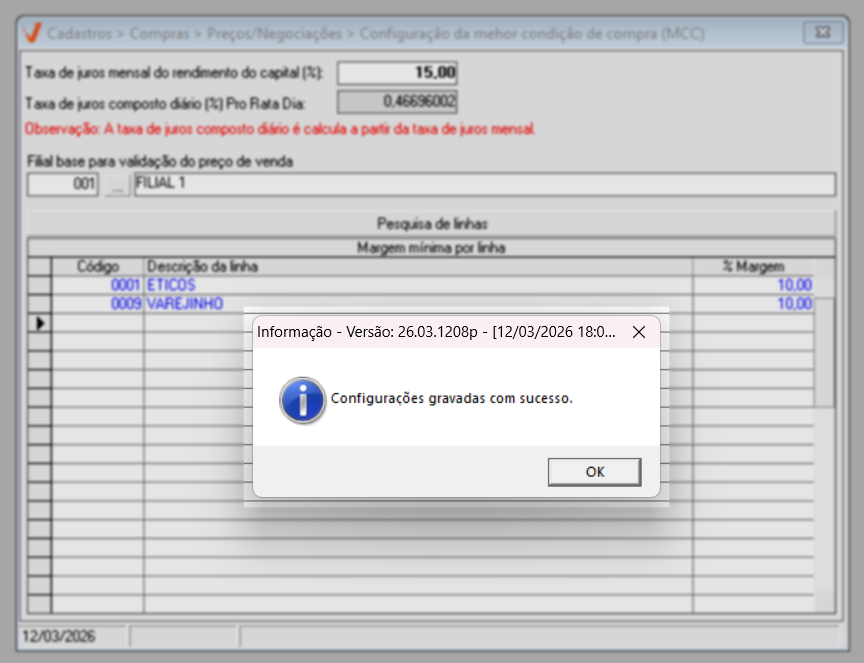Click the current-row arrow indicator in the grid
This screenshot has width=864, height=663.
[40, 323]
